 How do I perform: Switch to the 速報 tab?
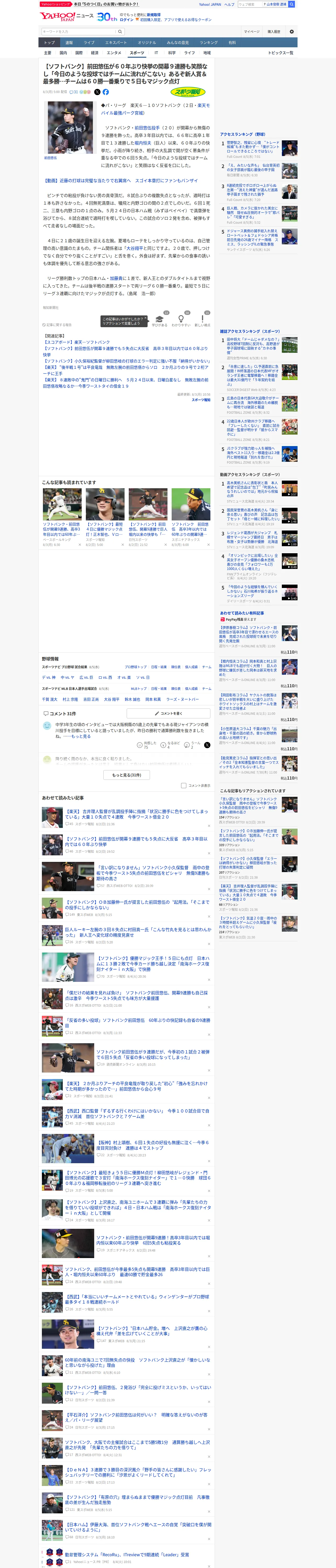click(x=69, y=43)
